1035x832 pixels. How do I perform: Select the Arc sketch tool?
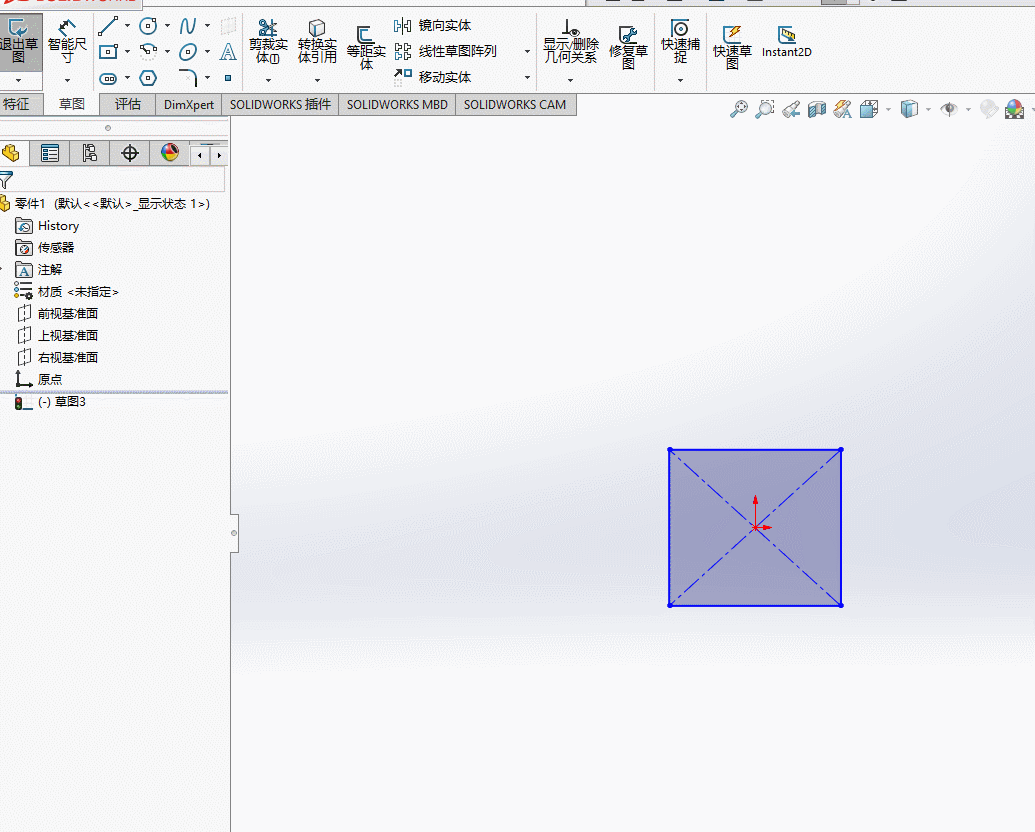pyautogui.click(x=148, y=52)
